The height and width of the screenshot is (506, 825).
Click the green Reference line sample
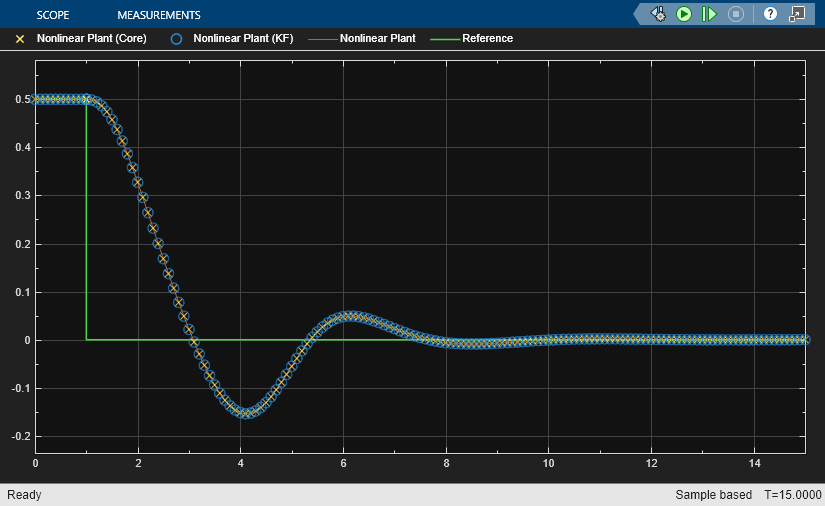445,39
